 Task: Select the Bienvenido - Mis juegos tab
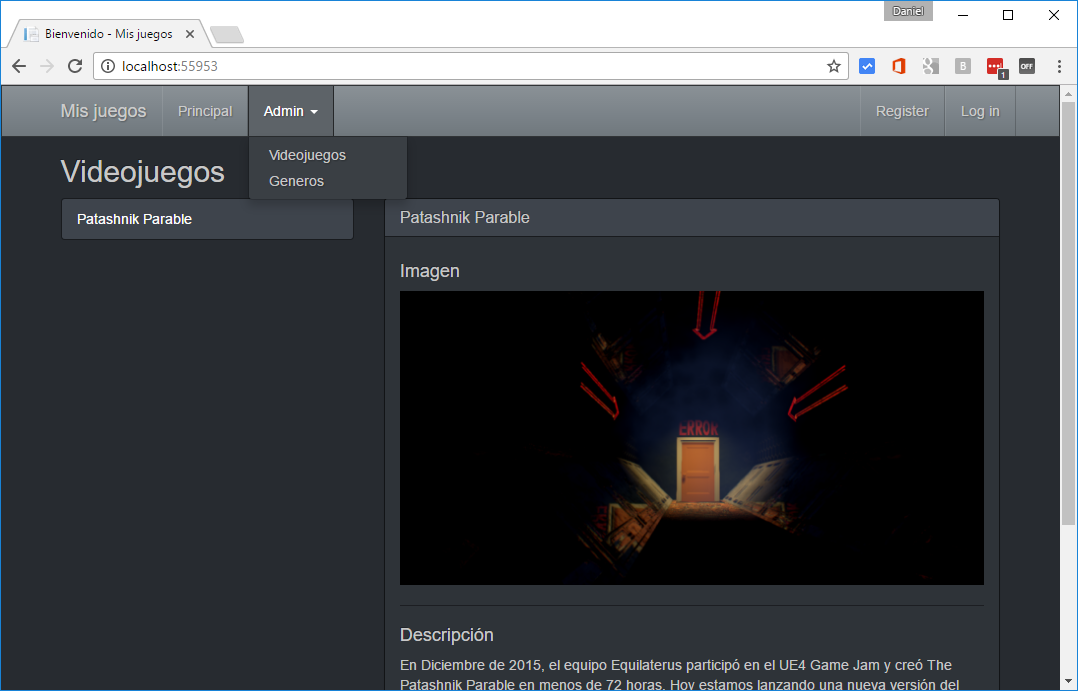point(108,34)
